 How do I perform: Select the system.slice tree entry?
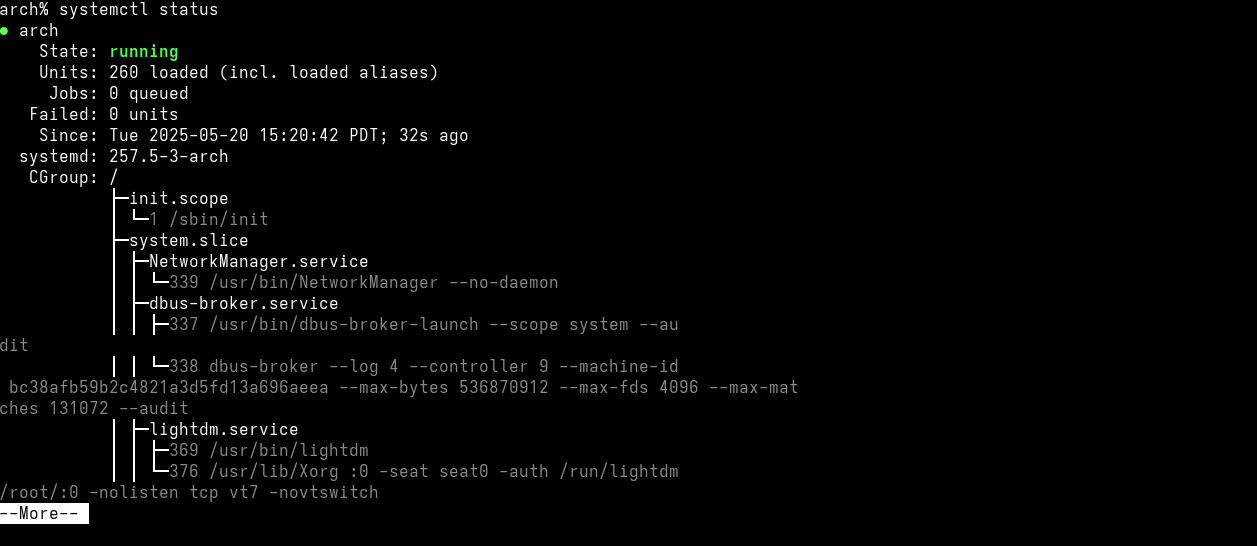[x=188, y=240]
